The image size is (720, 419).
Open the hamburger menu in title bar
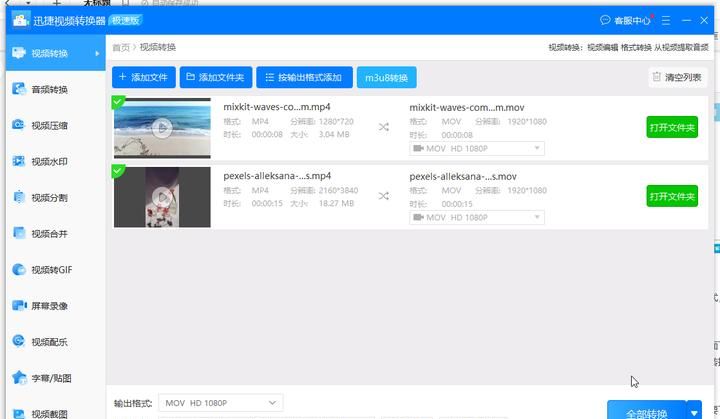(666, 20)
